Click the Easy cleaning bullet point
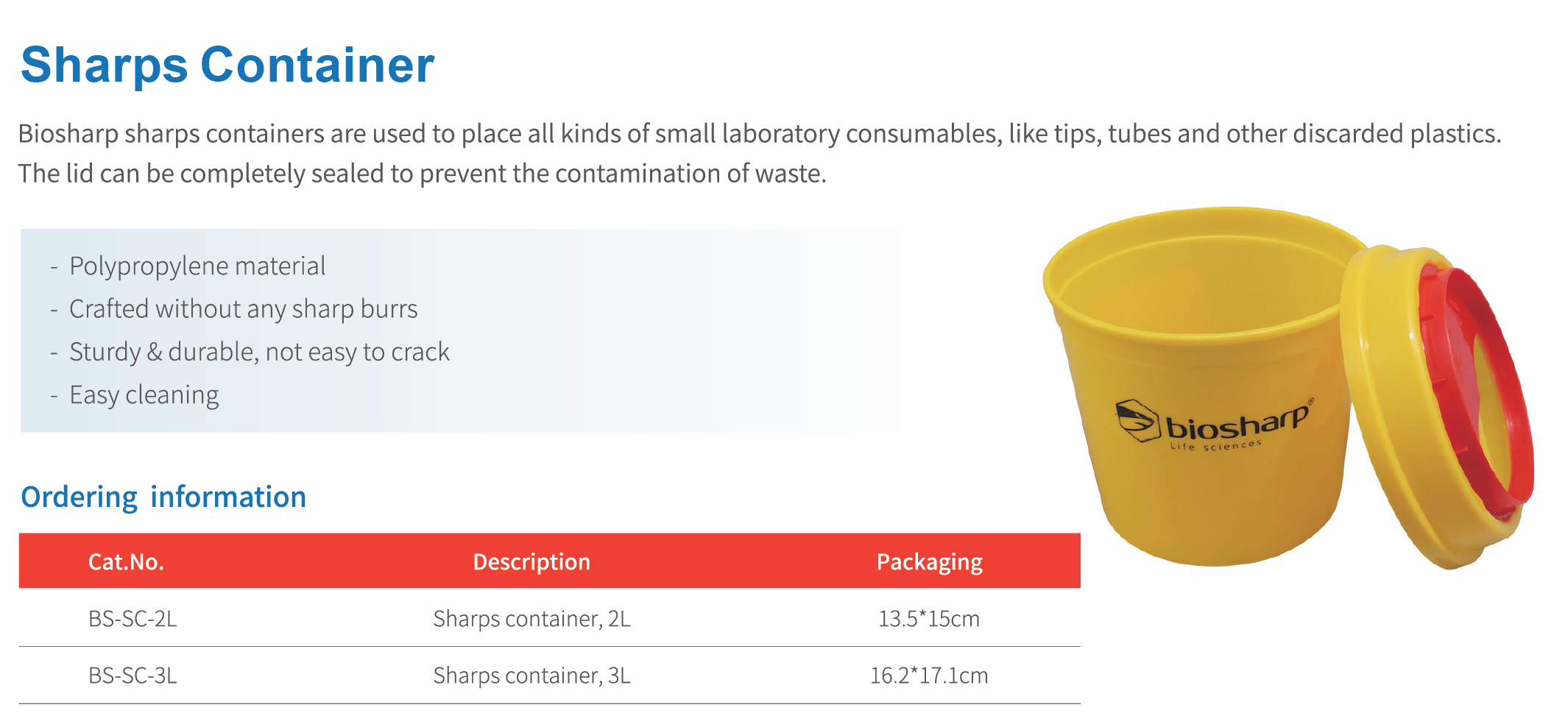The image size is (1568, 713). tap(144, 395)
